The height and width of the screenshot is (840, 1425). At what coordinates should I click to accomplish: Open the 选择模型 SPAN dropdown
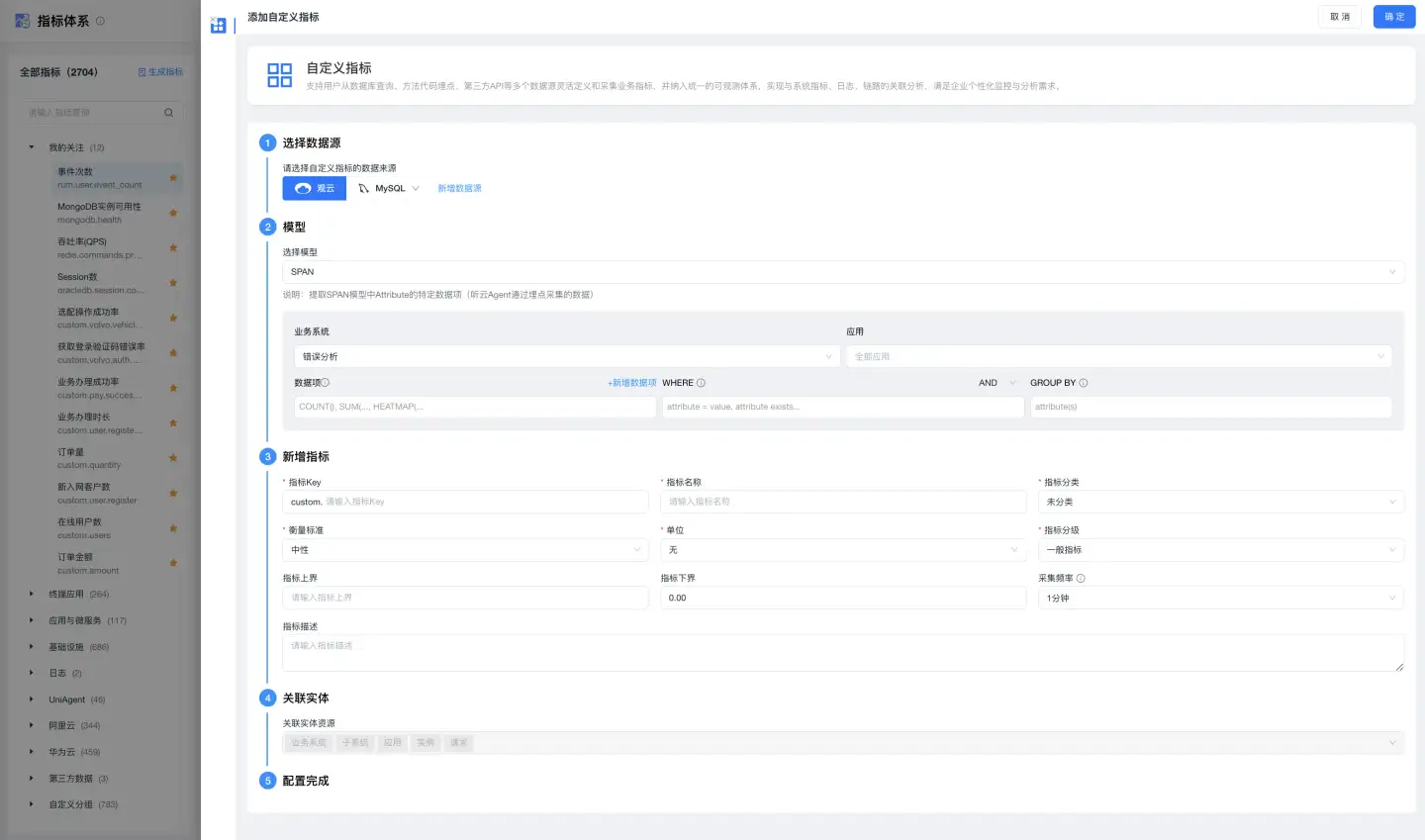click(842, 272)
